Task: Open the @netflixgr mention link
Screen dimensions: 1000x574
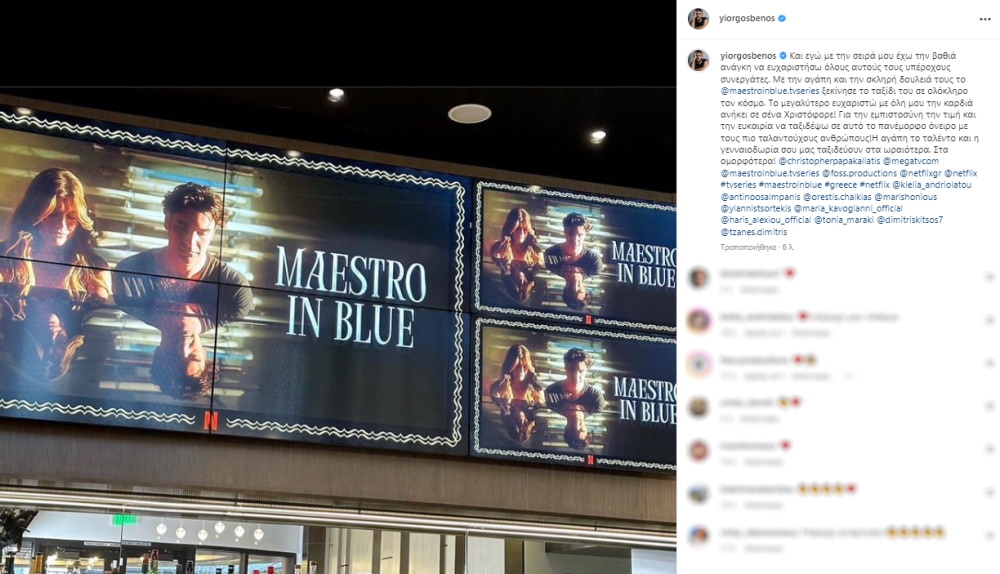Action: click(x=920, y=173)
